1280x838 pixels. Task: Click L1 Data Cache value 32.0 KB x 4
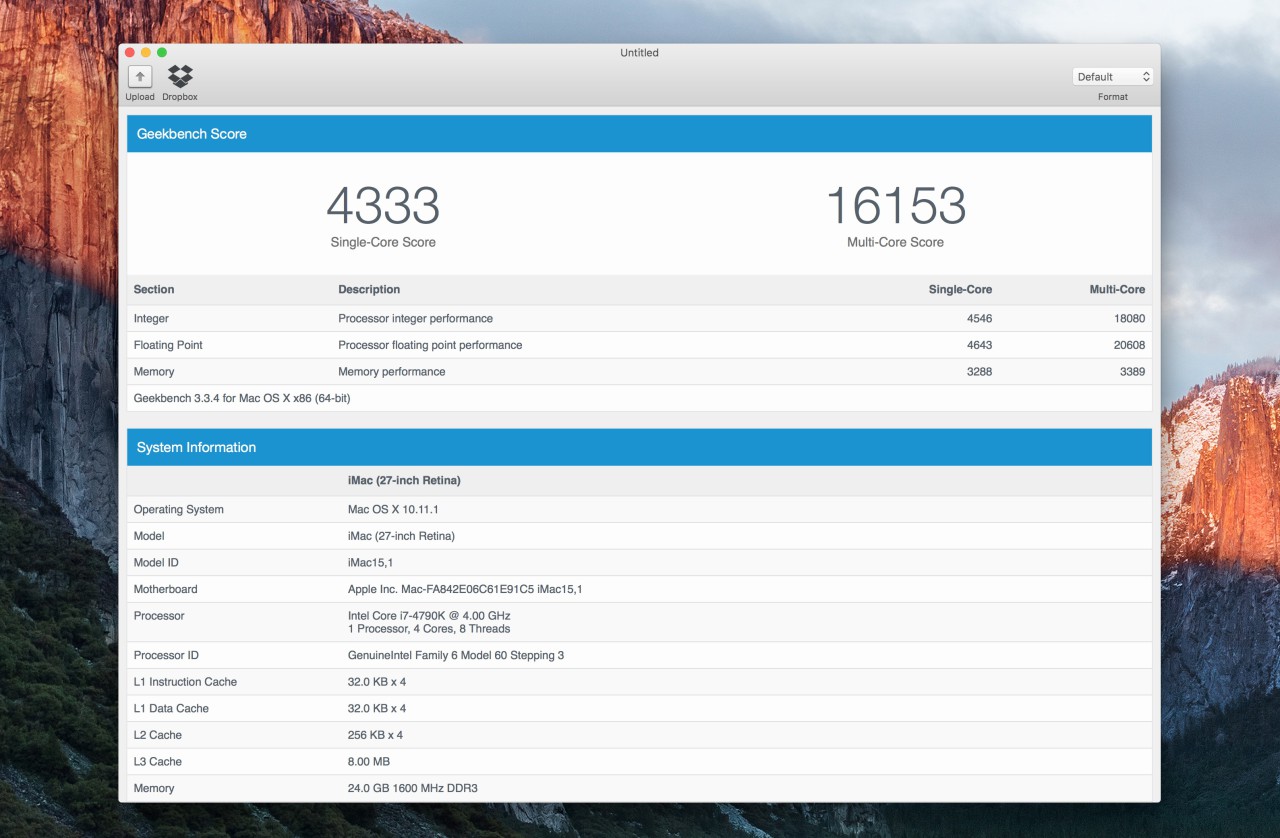377,709
